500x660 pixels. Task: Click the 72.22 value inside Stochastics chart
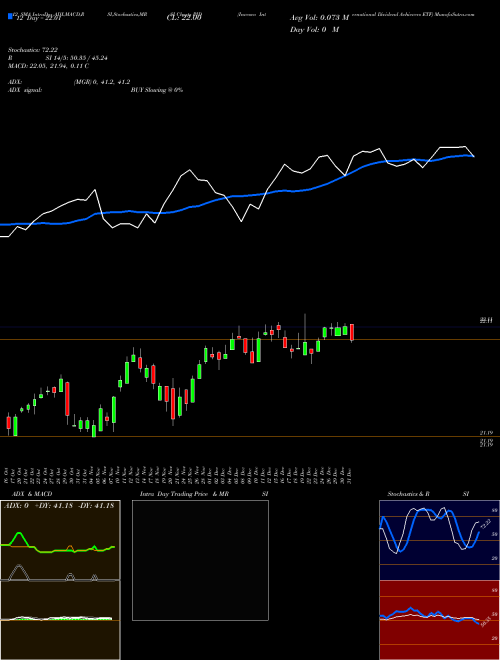[486, 524]
